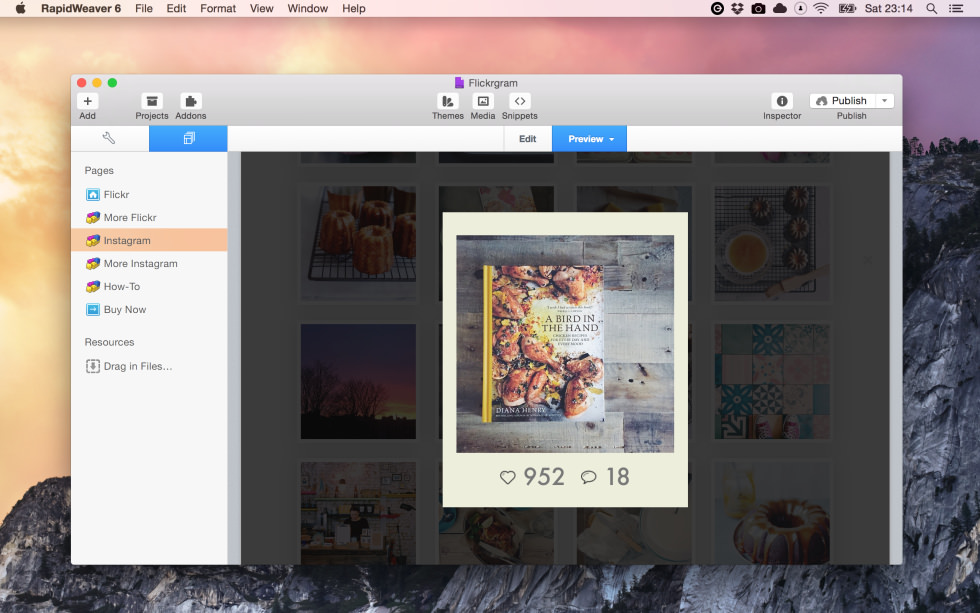This screenshot has height=613, width=980.
Task: Open the RapidWeaver 6 menu
Action: click(81, 8)
